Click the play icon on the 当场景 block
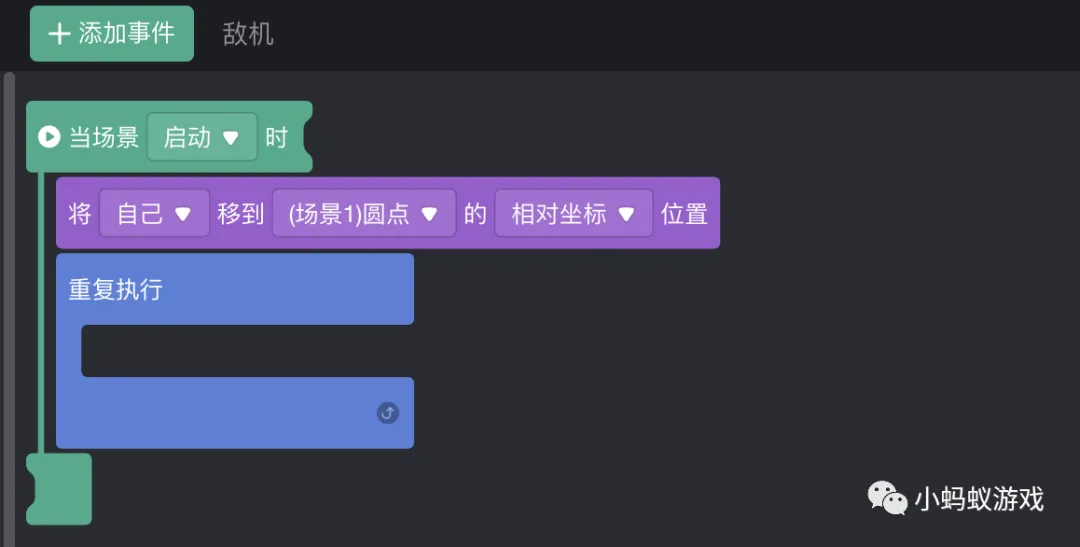1080x547 pixels. click(x=49, y=136)
